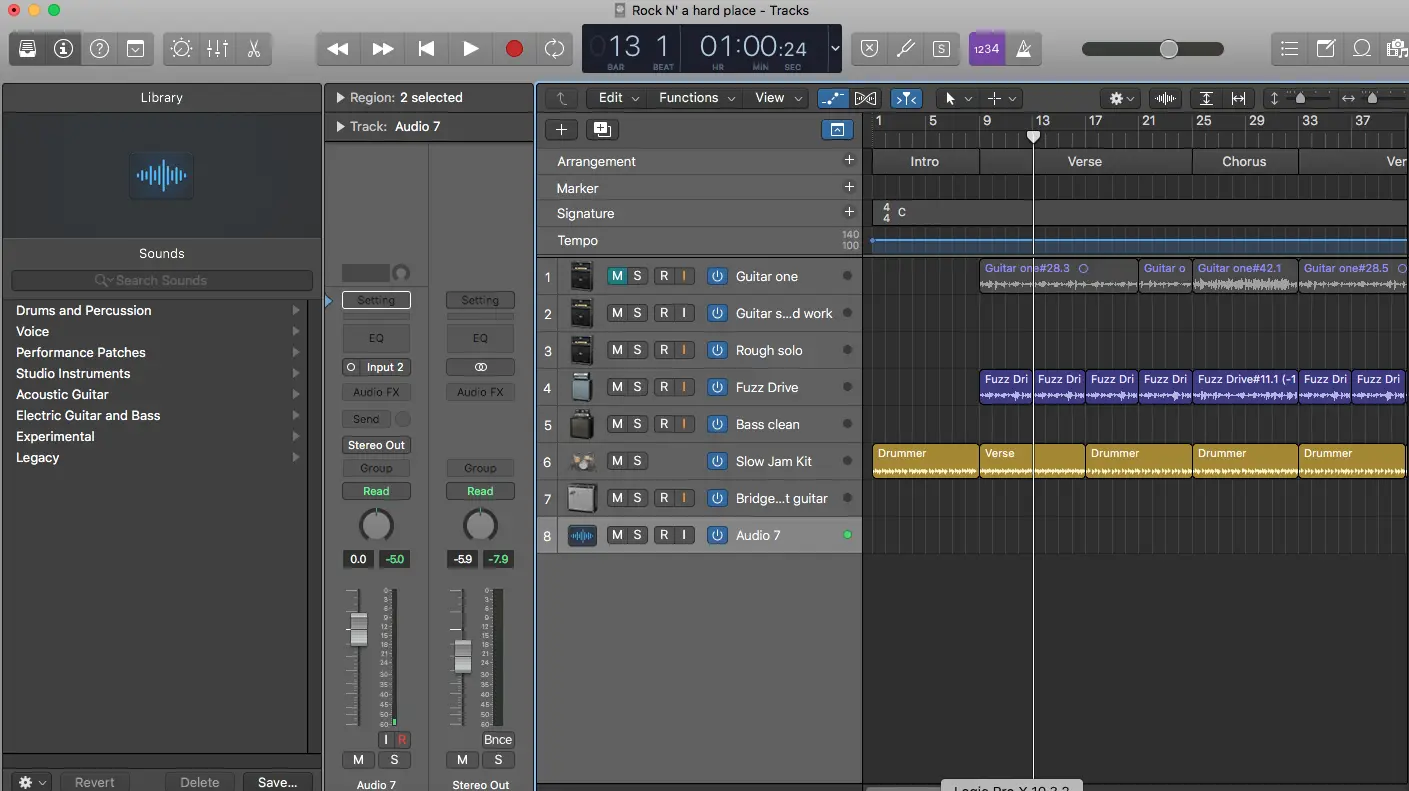This screenshot has height=791, width=1409.
Task: Click the Save button in Library
Action: pos(277,782)
